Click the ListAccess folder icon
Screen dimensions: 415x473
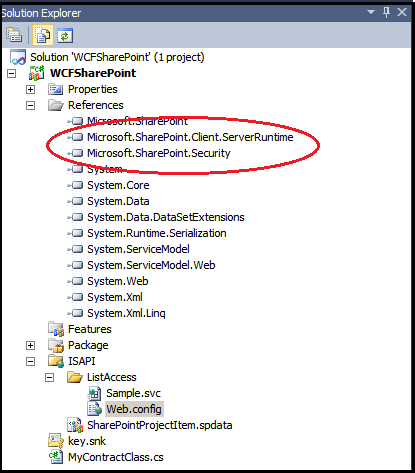tap(75, 377)
